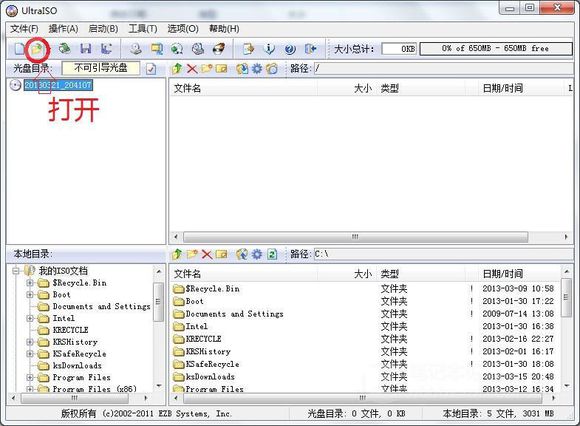The image size is (580, 426).
Task: Click the Up folder icon beside the 路径: / field
Action: 177,68
